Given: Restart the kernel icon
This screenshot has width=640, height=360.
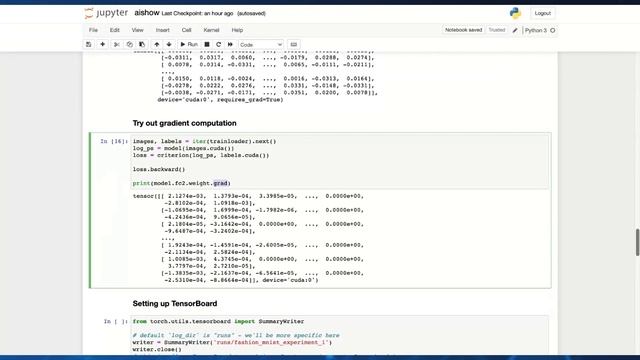Looking at the screenshot, I should pyautogui.click(x=218, y=44).
